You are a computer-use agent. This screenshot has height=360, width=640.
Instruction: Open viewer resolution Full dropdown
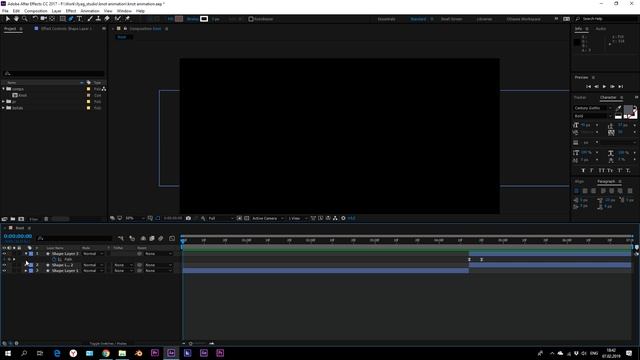(x=220, y=218)
